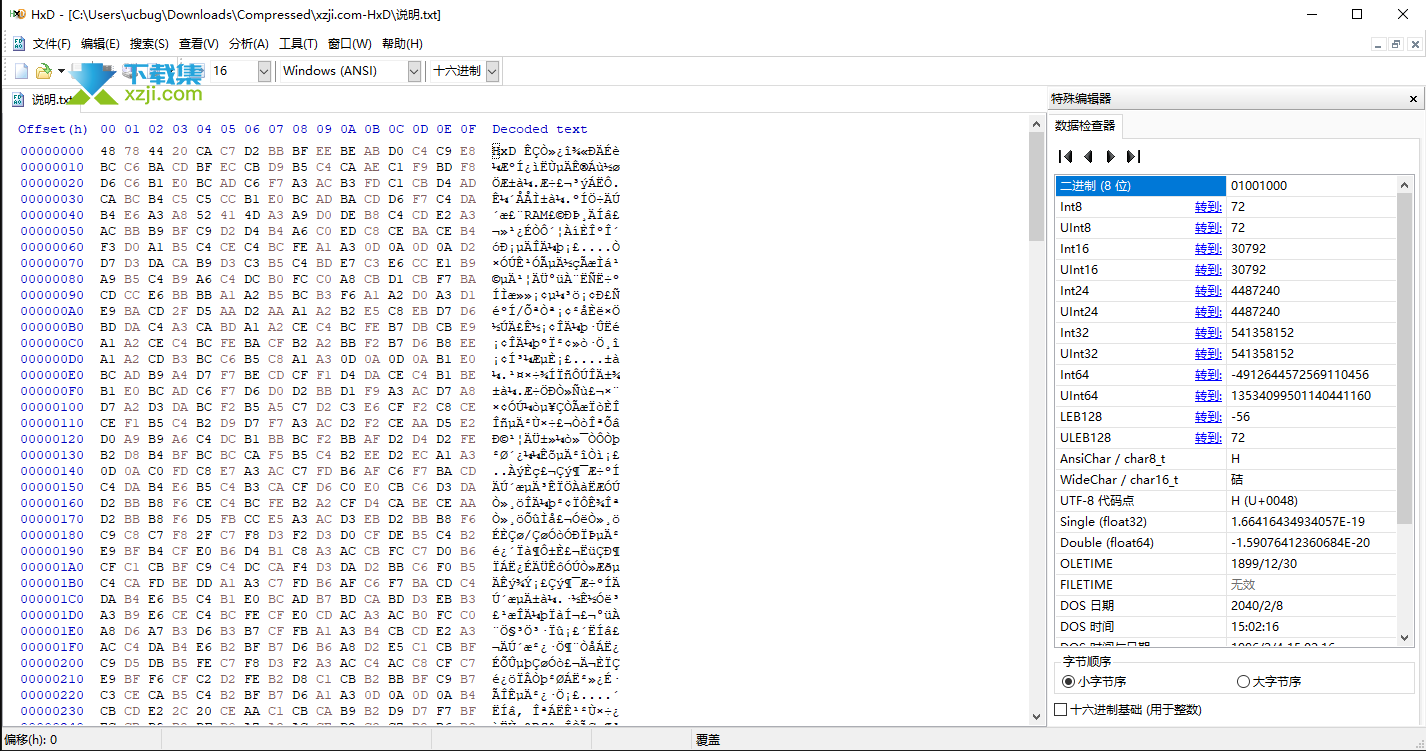Screen dimensions: 1426x751
Task: Go to previous byte in data inspector
Action: 1088,156
